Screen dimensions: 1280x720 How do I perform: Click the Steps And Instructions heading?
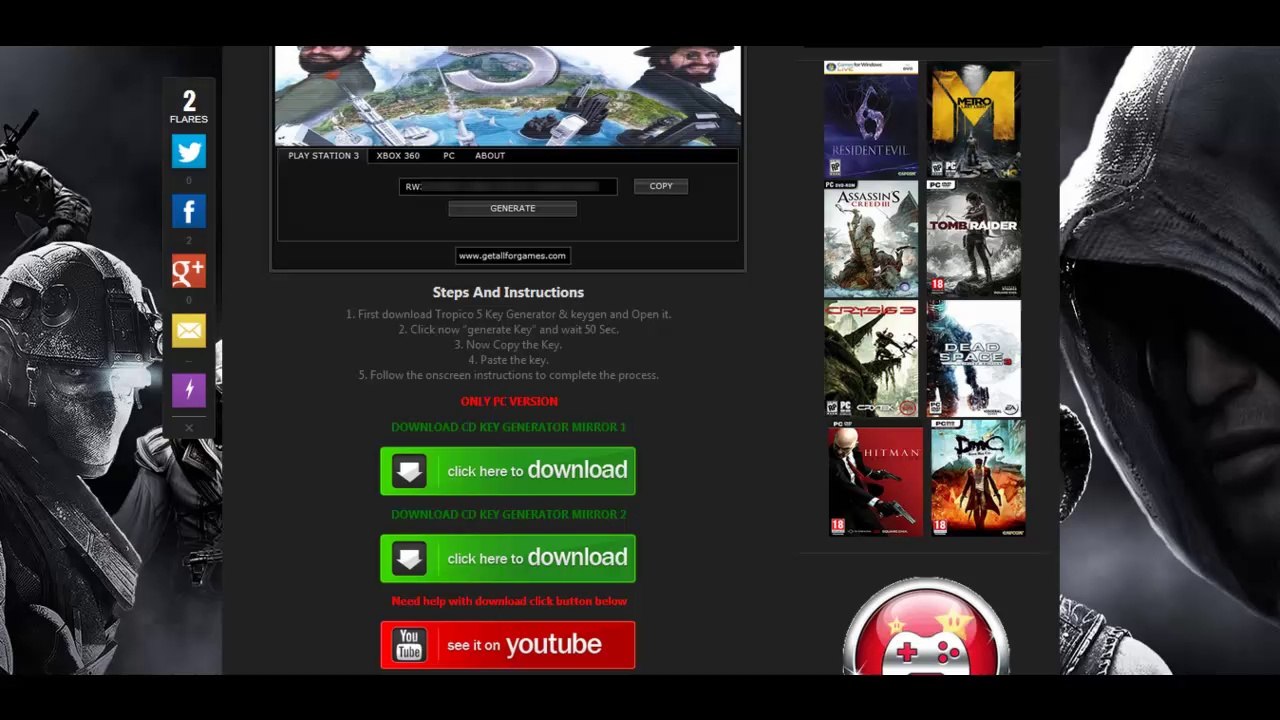(x=508, y=292)
